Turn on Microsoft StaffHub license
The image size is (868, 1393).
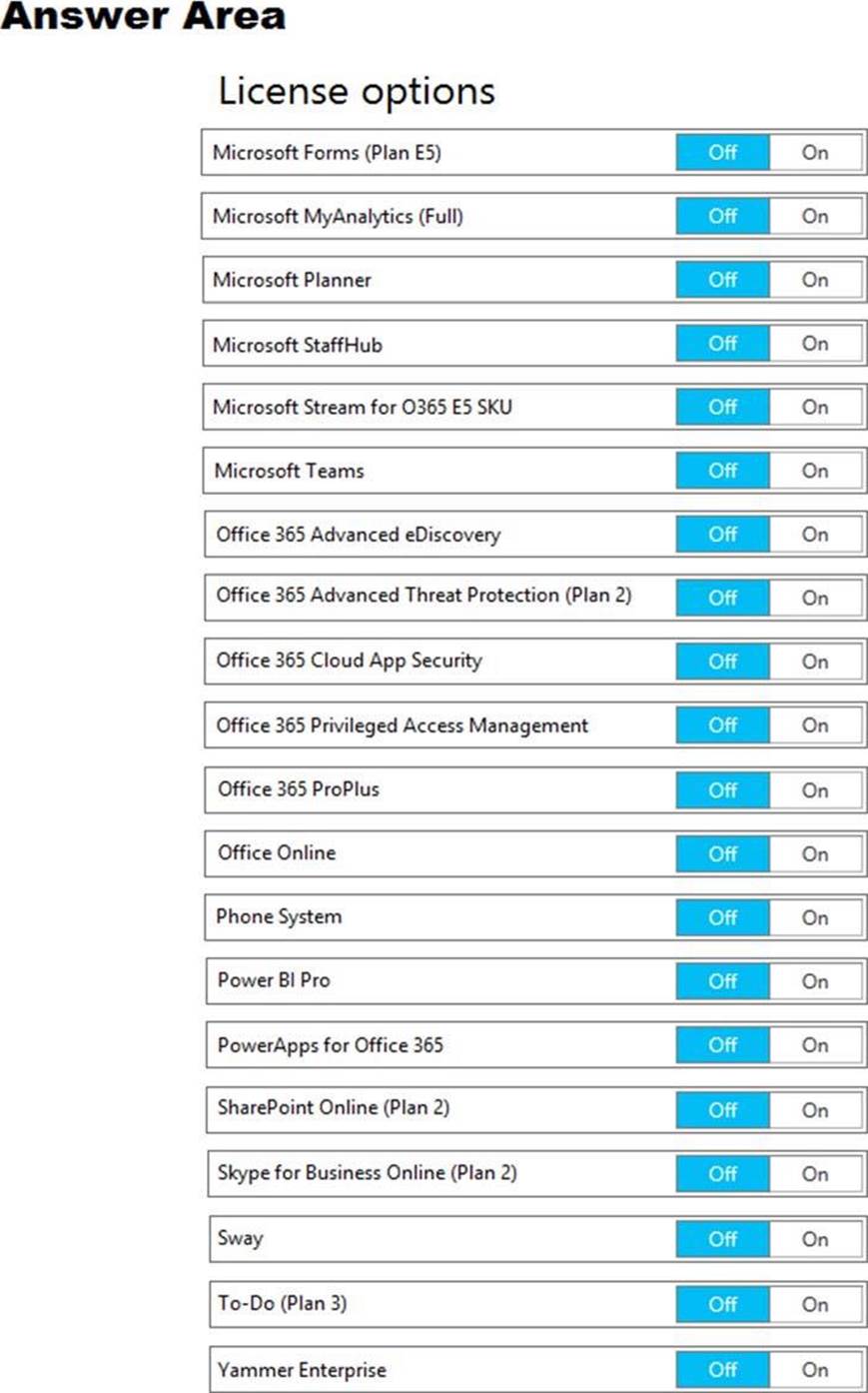click(x=815, y=344)
